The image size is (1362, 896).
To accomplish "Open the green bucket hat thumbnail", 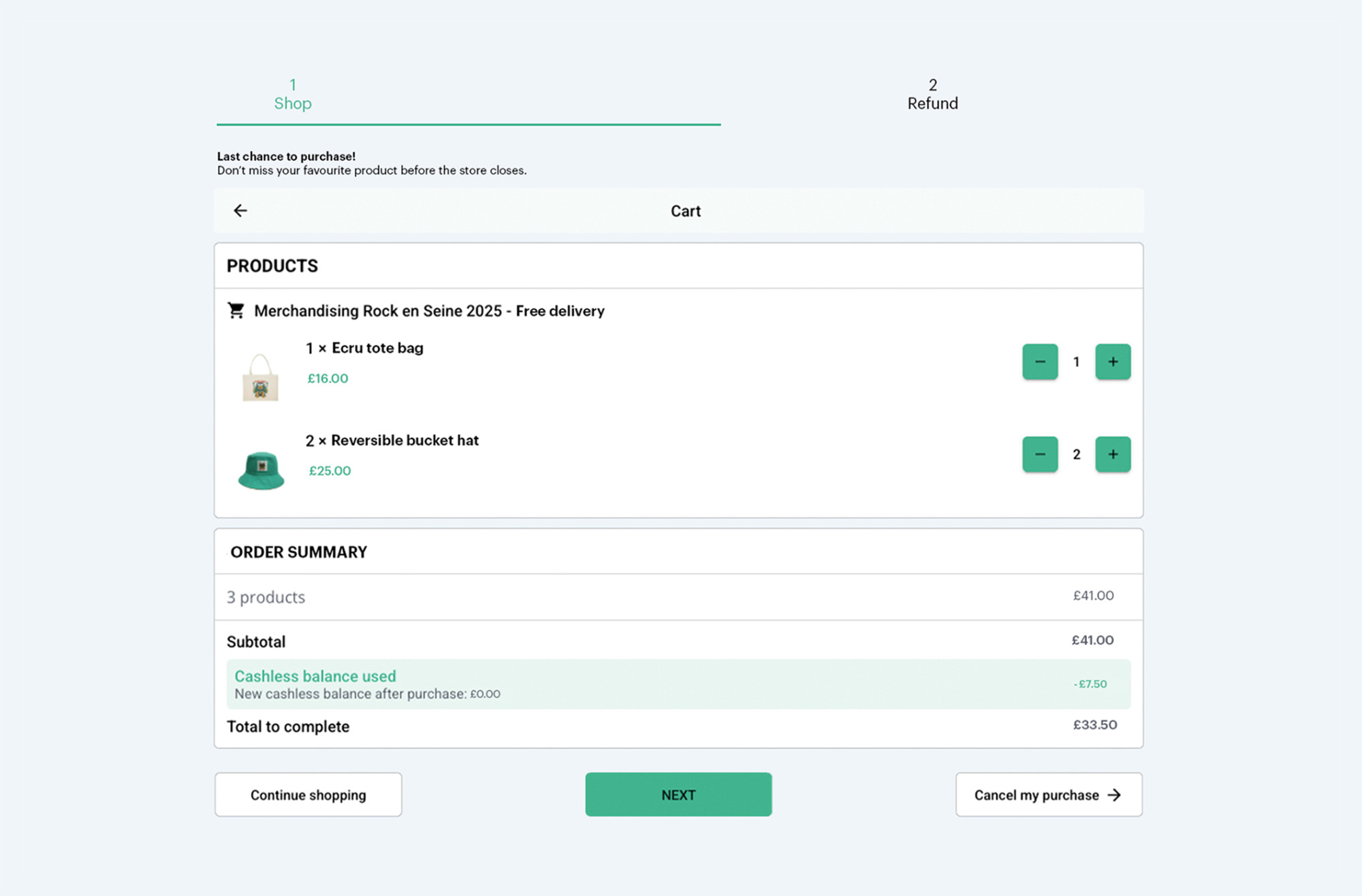I will 261,470.
